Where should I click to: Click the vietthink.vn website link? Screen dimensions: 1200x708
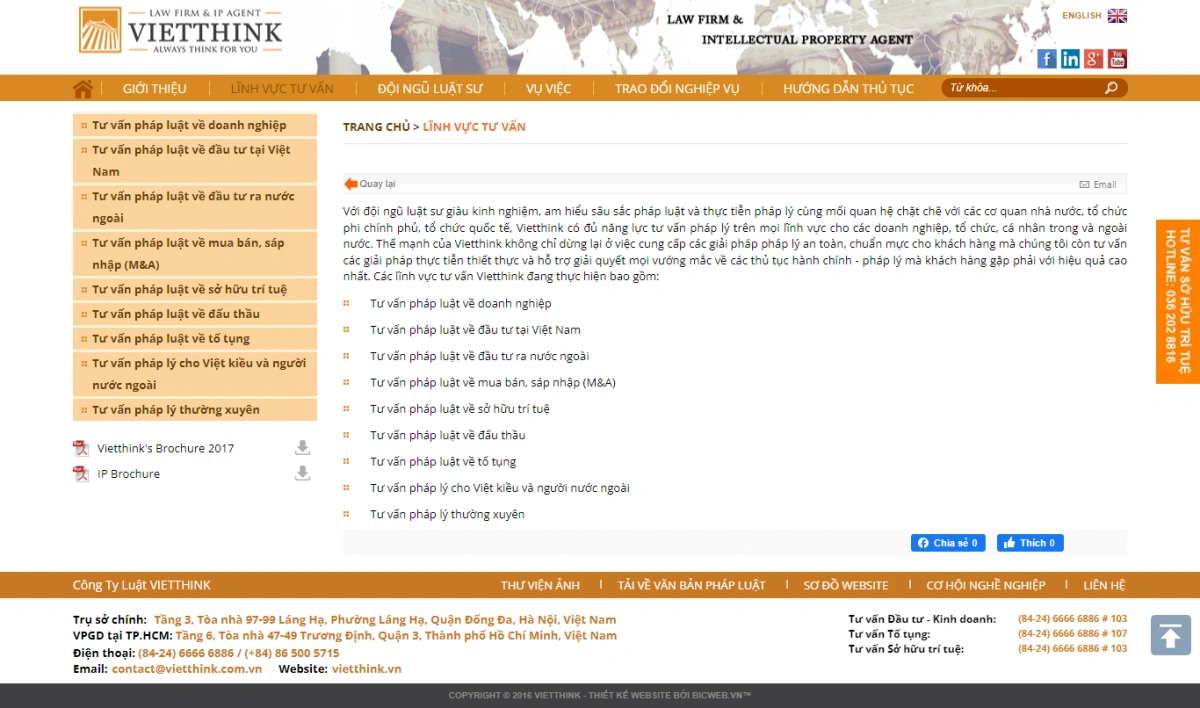(367, 669)
